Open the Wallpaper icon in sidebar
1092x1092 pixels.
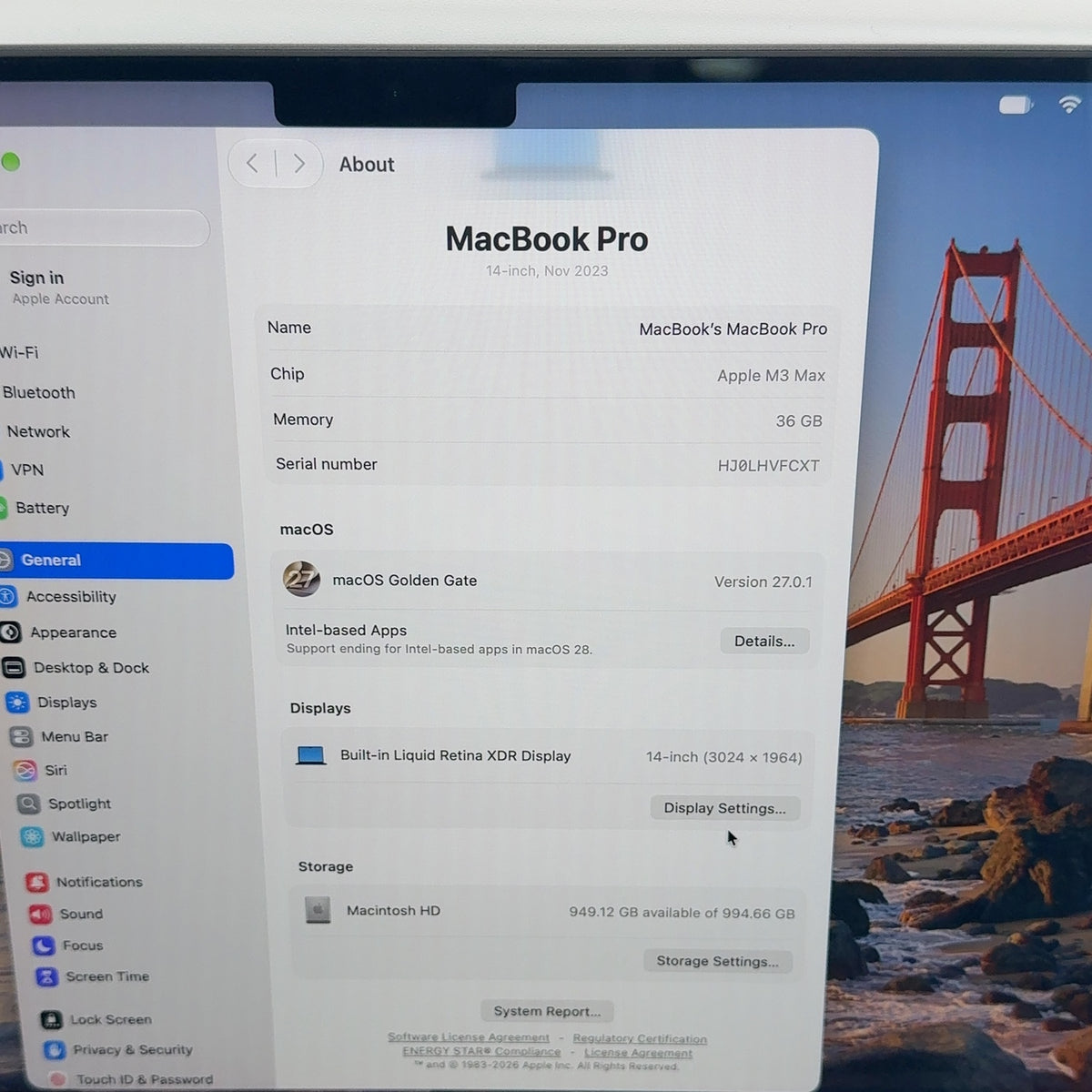pos(32,837)
